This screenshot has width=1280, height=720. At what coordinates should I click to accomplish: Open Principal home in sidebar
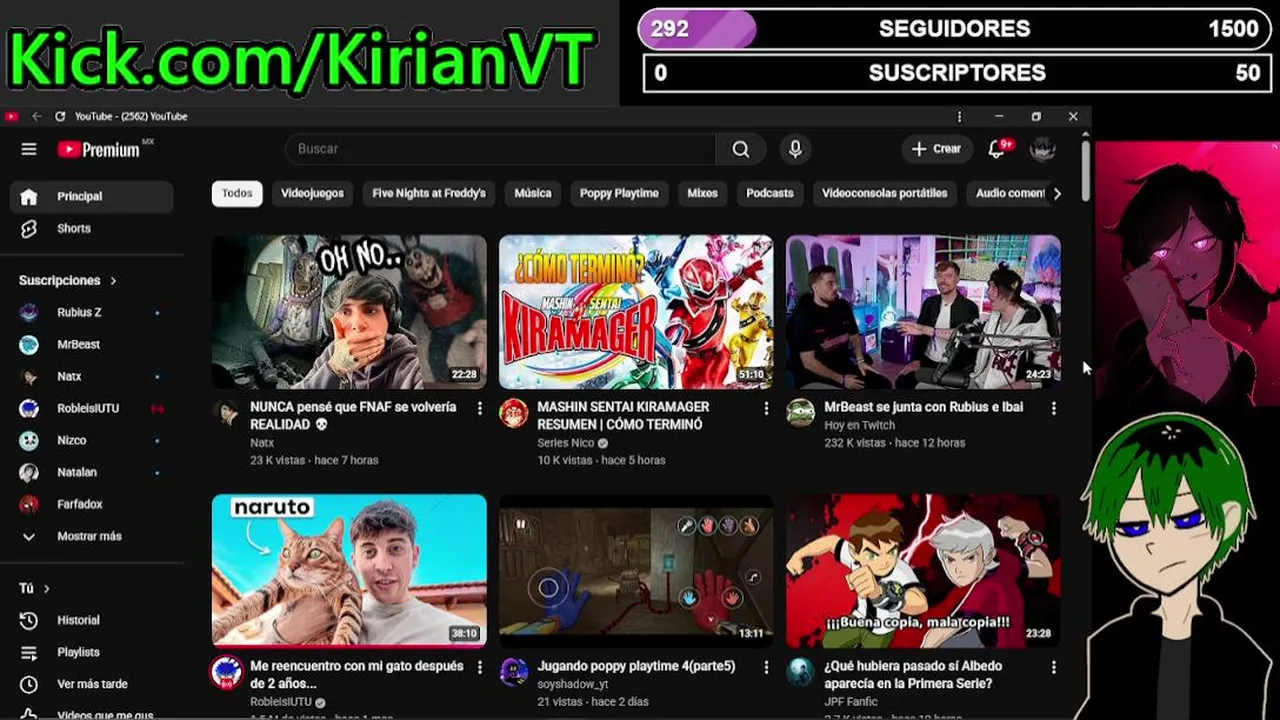[92, 196]
